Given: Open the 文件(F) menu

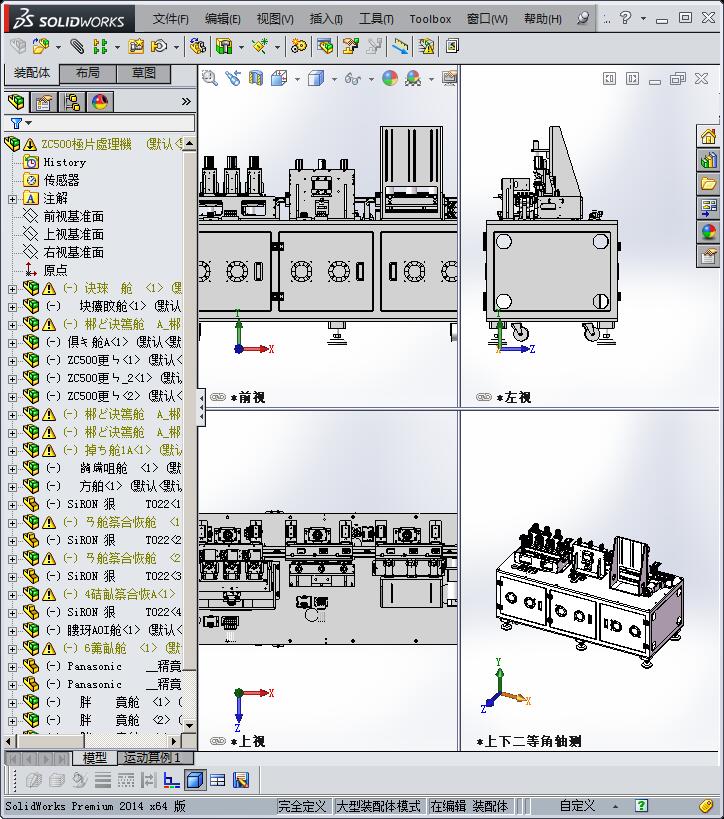Looking at the screenshot, I should (170, 19).
